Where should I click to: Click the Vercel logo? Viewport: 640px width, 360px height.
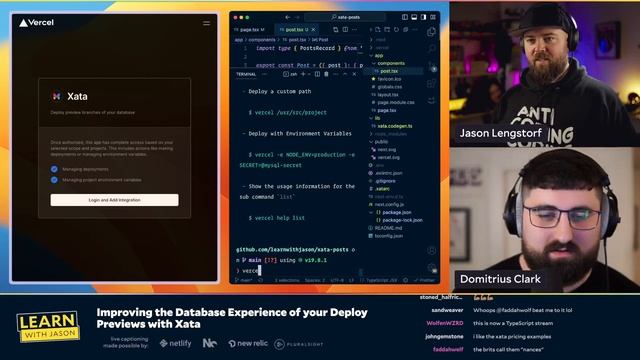(36, 23)
